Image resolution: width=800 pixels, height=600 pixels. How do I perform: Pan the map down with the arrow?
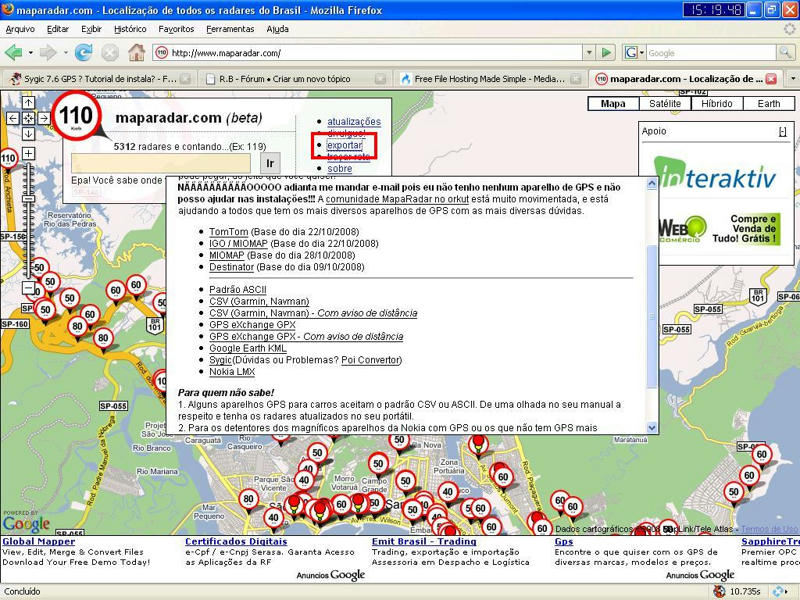click(x=28, y=134)
